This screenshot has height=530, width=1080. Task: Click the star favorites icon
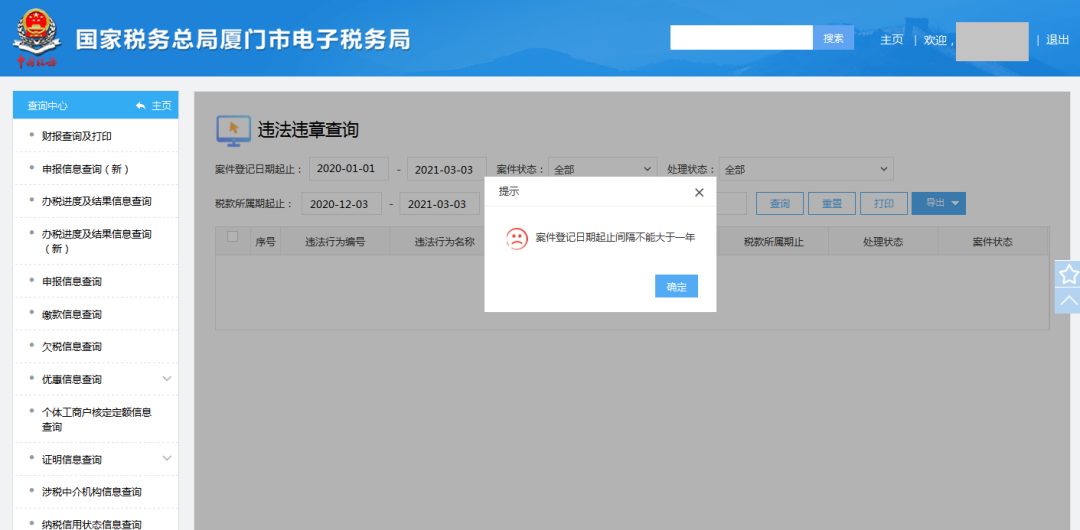click(x=1068, y=274)
